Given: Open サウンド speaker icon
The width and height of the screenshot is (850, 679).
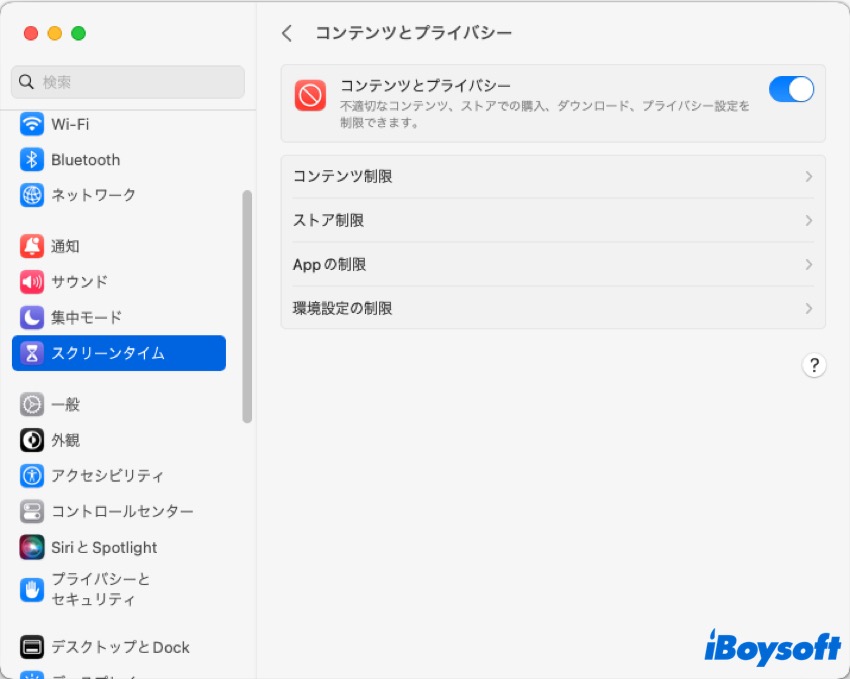Looking at the screenshot, I should click(x=32, y=282).
